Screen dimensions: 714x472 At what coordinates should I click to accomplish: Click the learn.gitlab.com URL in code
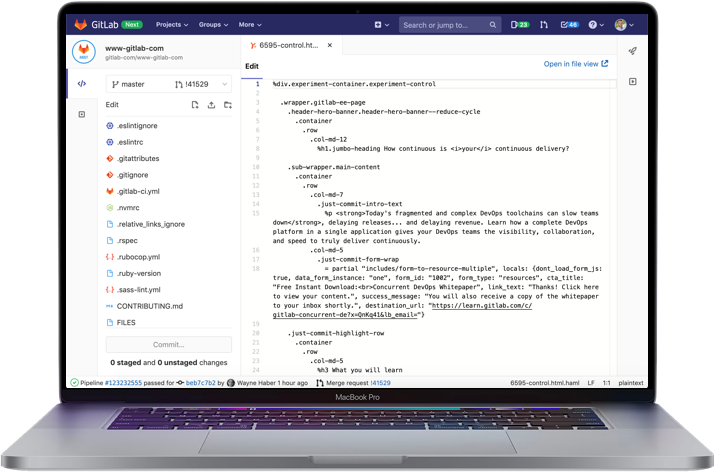[482, 305]
